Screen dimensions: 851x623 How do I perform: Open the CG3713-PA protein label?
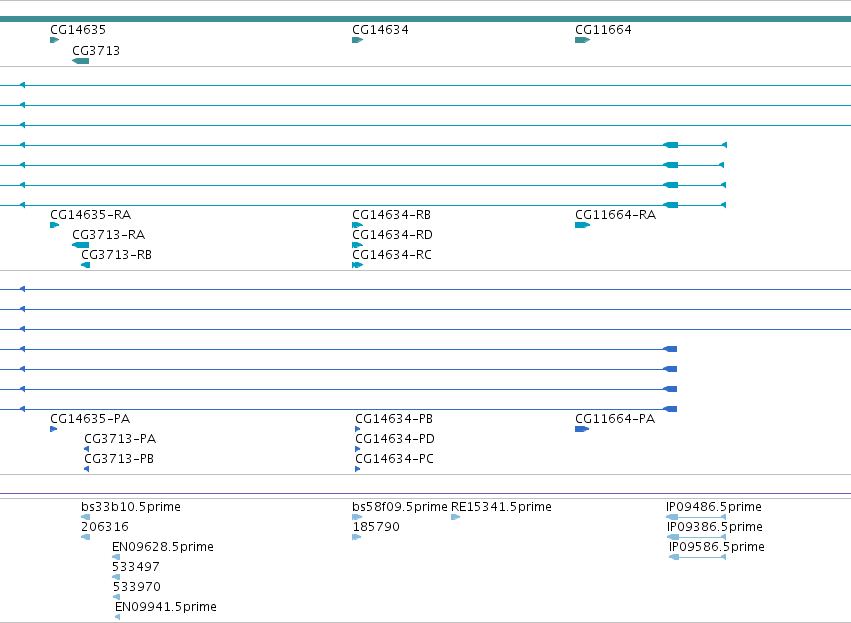pyautogui.click(x=120, y=438)
